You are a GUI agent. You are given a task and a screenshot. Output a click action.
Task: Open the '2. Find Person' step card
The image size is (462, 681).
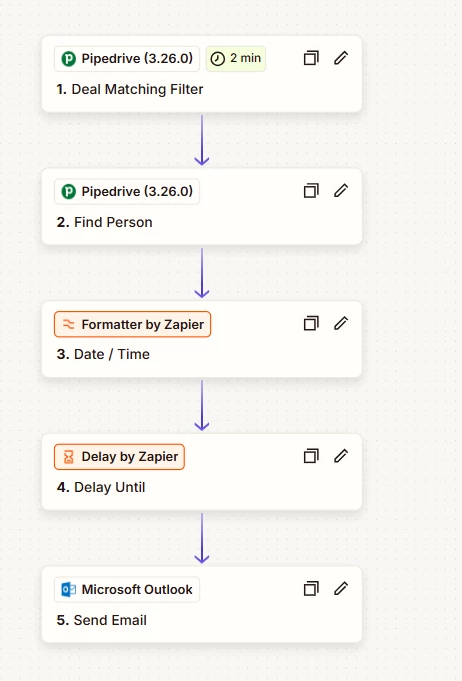pos(201,207)
